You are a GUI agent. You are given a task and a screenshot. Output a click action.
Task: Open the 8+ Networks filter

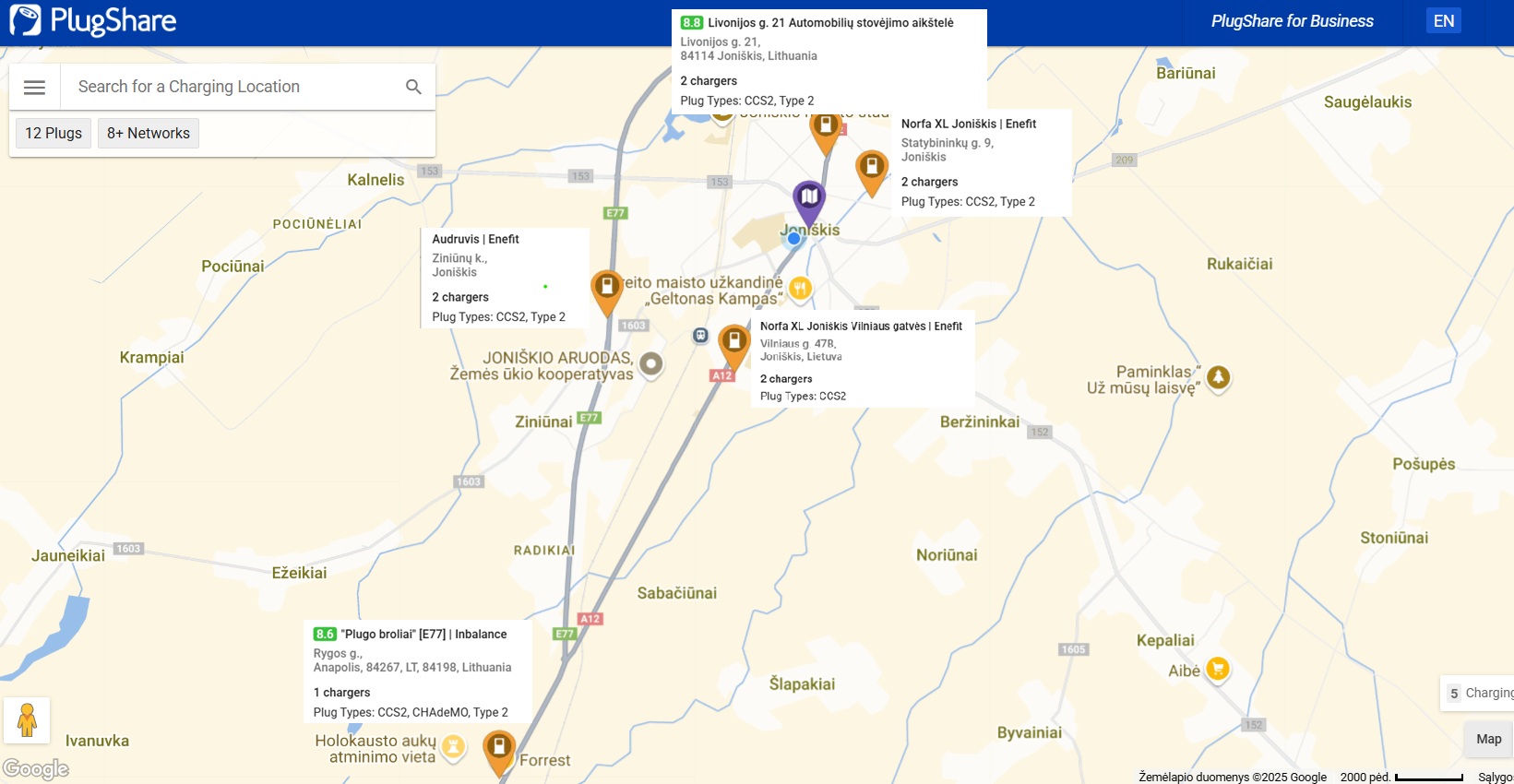click(x=149, y=133)
